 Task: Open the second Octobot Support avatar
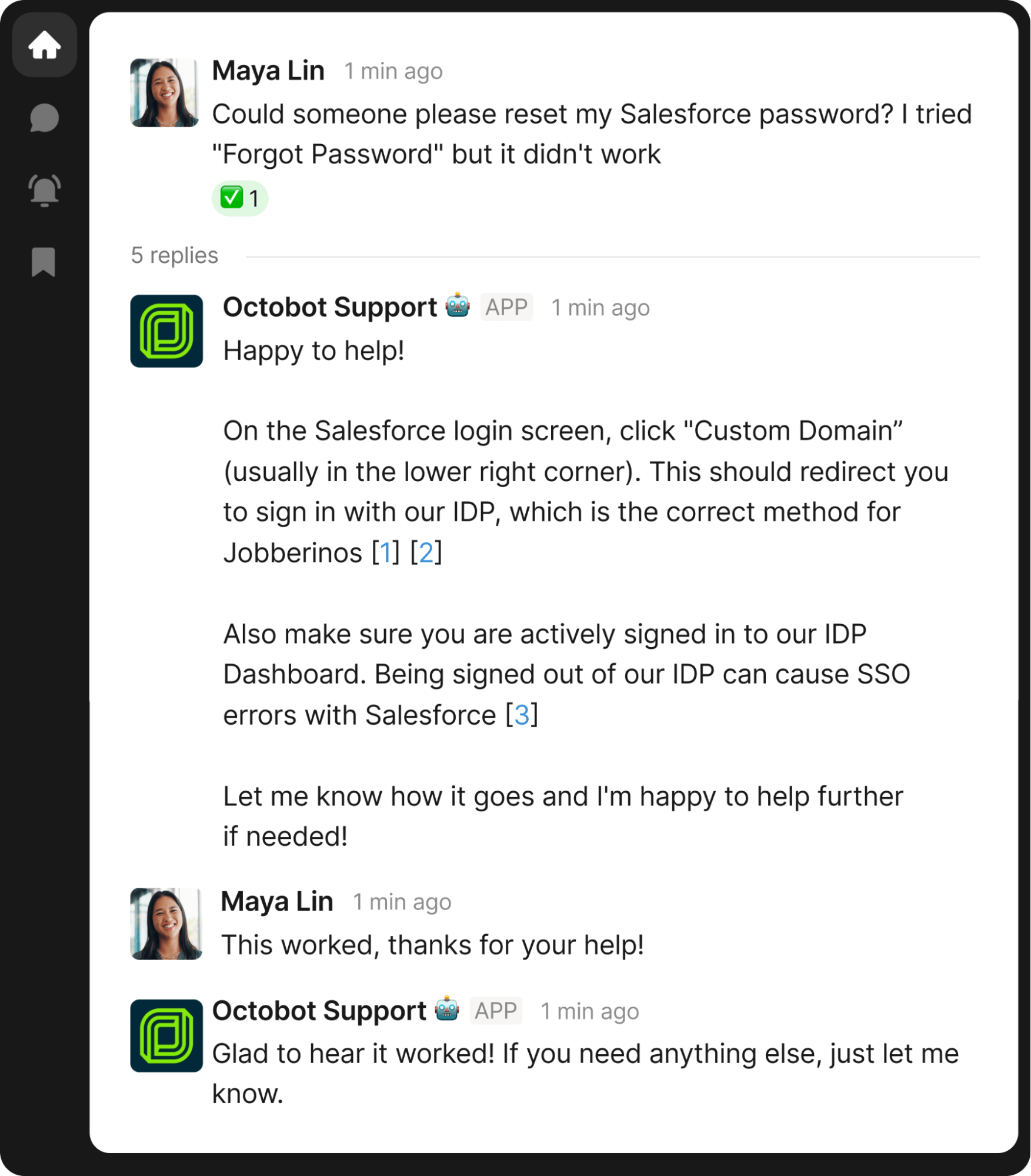(165, 1035)
